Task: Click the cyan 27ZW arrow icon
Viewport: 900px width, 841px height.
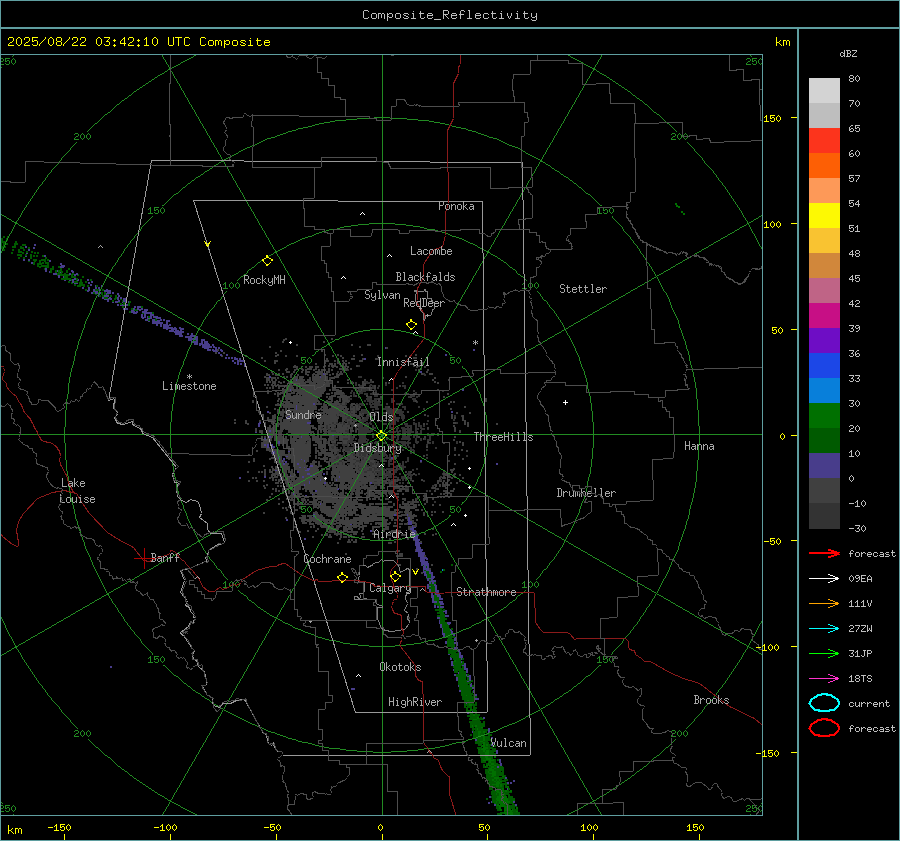Action: tap(824, 629)
